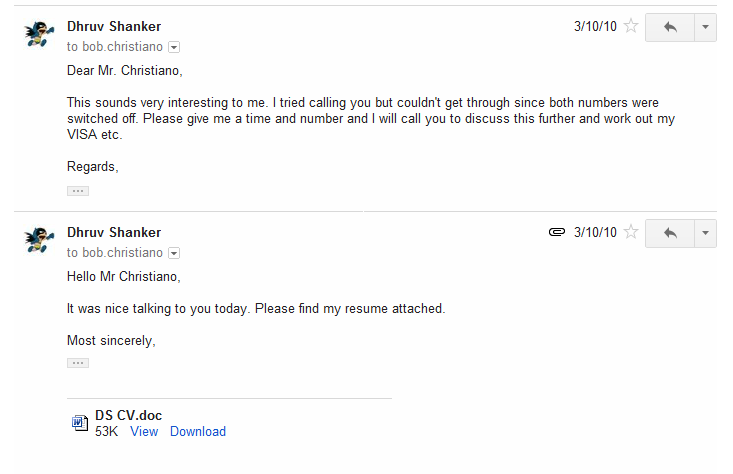Reply to the first email about VISA
Screen dimensions: 733x474
pyautogui.click(x=670, y=28)
